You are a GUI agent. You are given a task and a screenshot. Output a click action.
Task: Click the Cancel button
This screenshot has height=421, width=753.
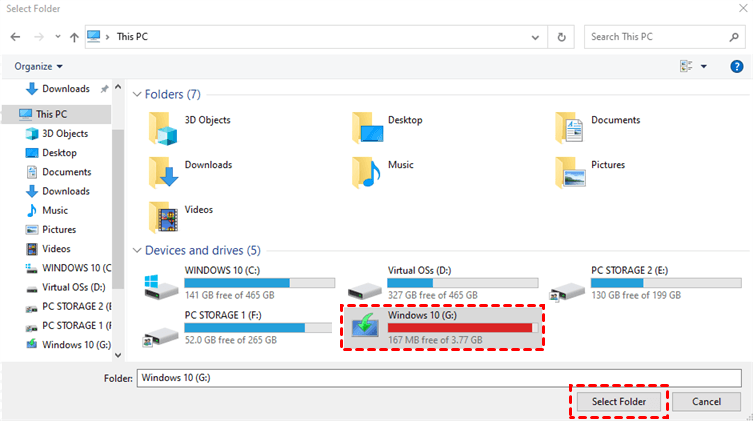pos(706,401)
